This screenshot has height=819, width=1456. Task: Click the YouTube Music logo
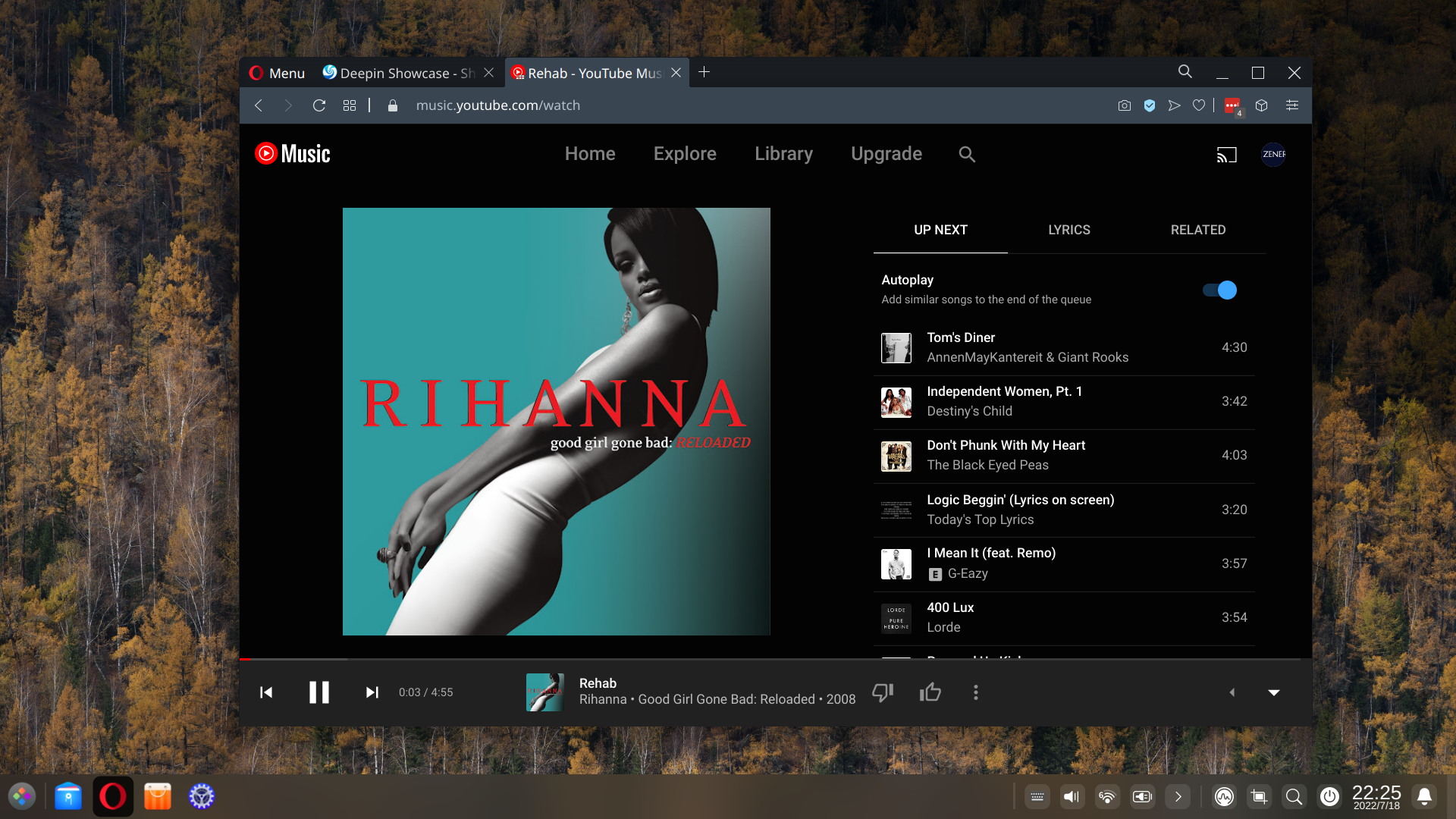293,154
